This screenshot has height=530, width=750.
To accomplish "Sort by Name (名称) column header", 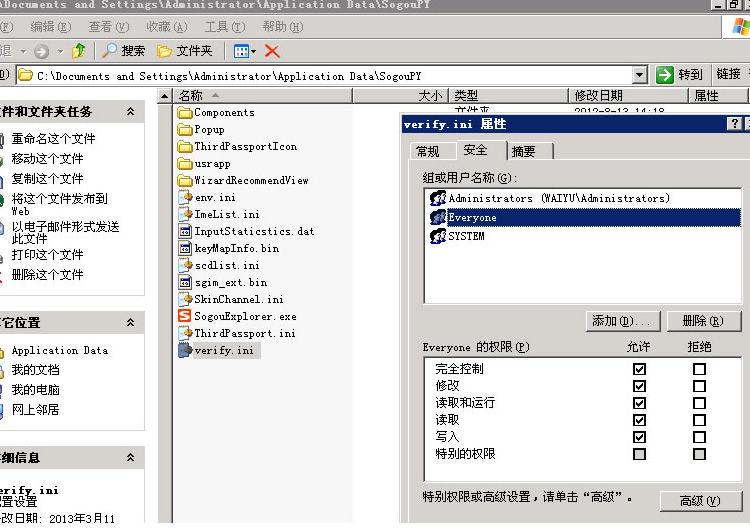I will (x=263, y=96).
